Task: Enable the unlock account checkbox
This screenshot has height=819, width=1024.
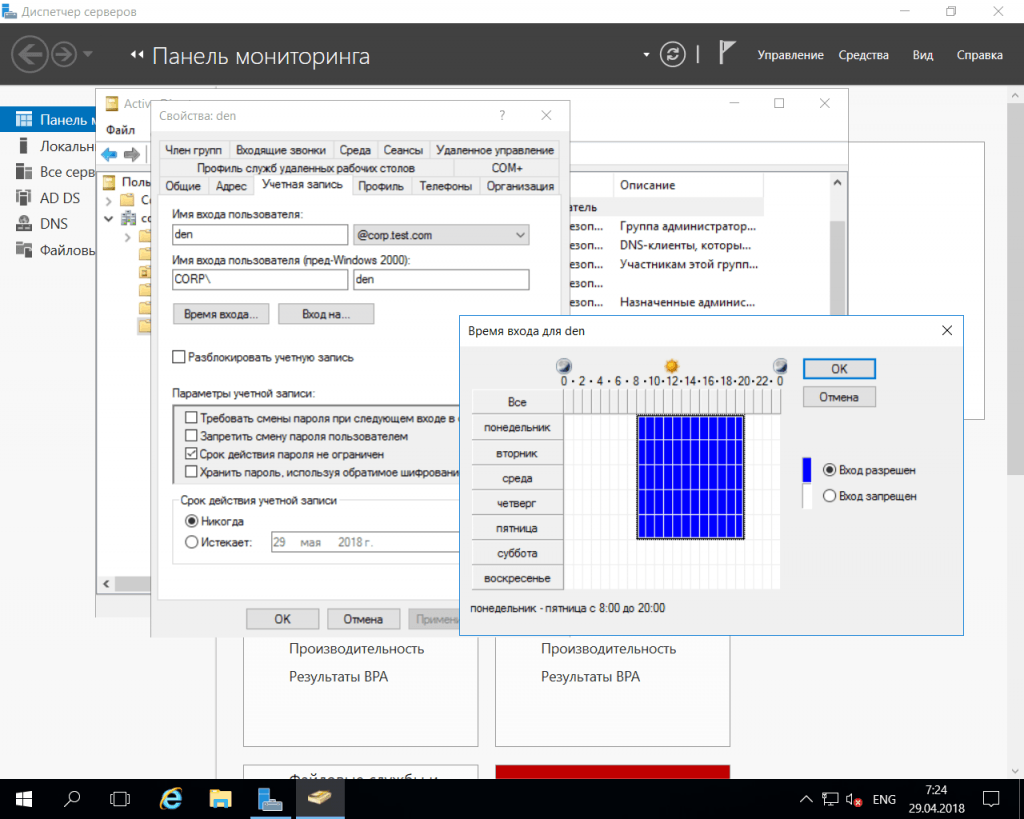Action: (179, 357)
